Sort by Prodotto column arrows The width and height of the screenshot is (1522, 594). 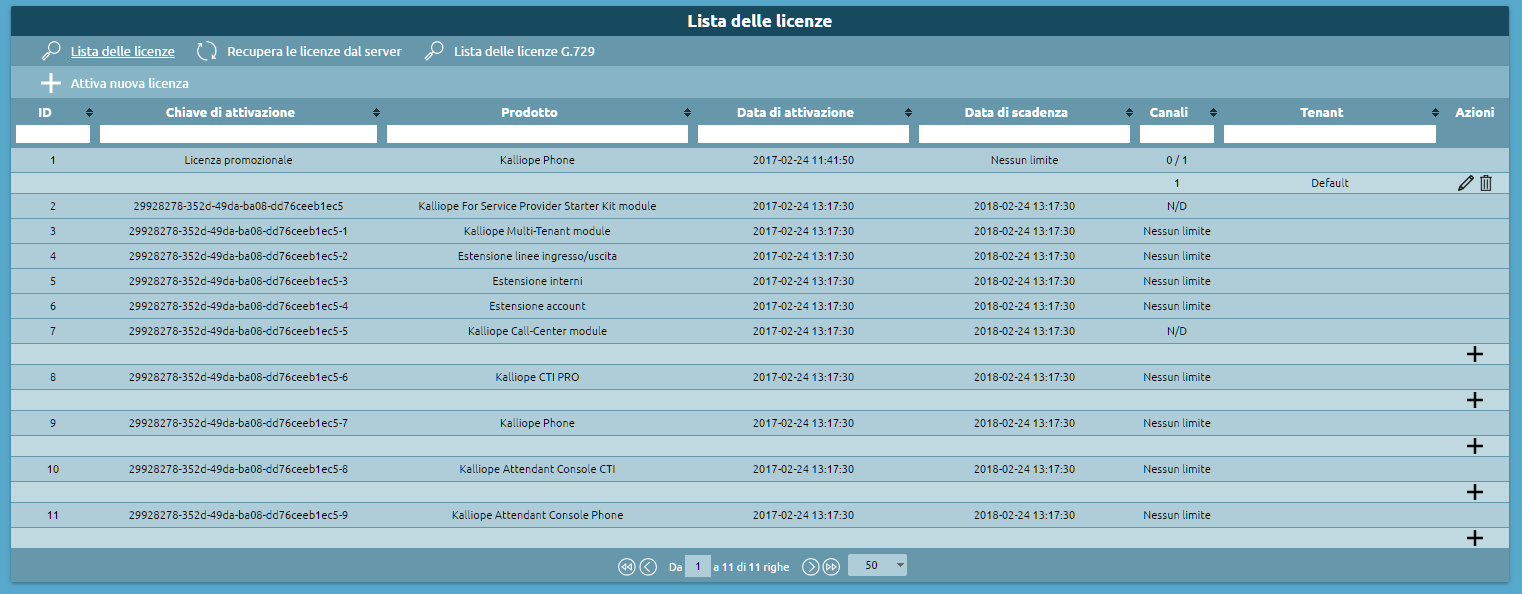(x=687, y=113)
